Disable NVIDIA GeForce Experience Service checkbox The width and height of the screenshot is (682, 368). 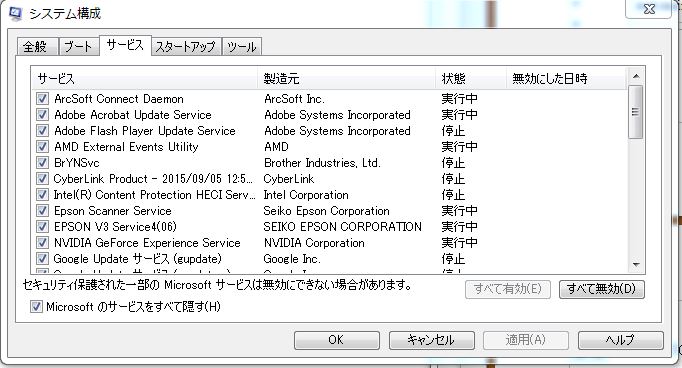[x=42, y=243]
